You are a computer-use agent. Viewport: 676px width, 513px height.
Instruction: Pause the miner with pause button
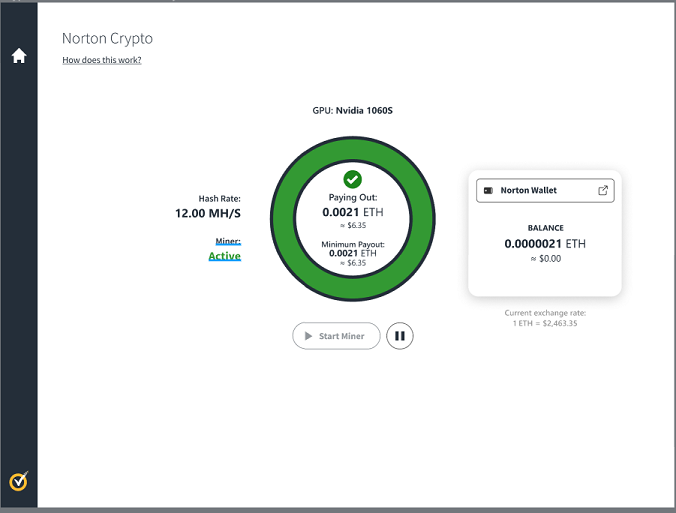tap(400, 336)
